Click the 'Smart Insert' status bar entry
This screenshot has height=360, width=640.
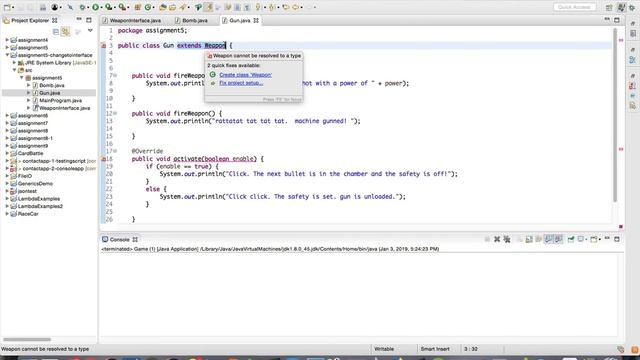[435, 349]
